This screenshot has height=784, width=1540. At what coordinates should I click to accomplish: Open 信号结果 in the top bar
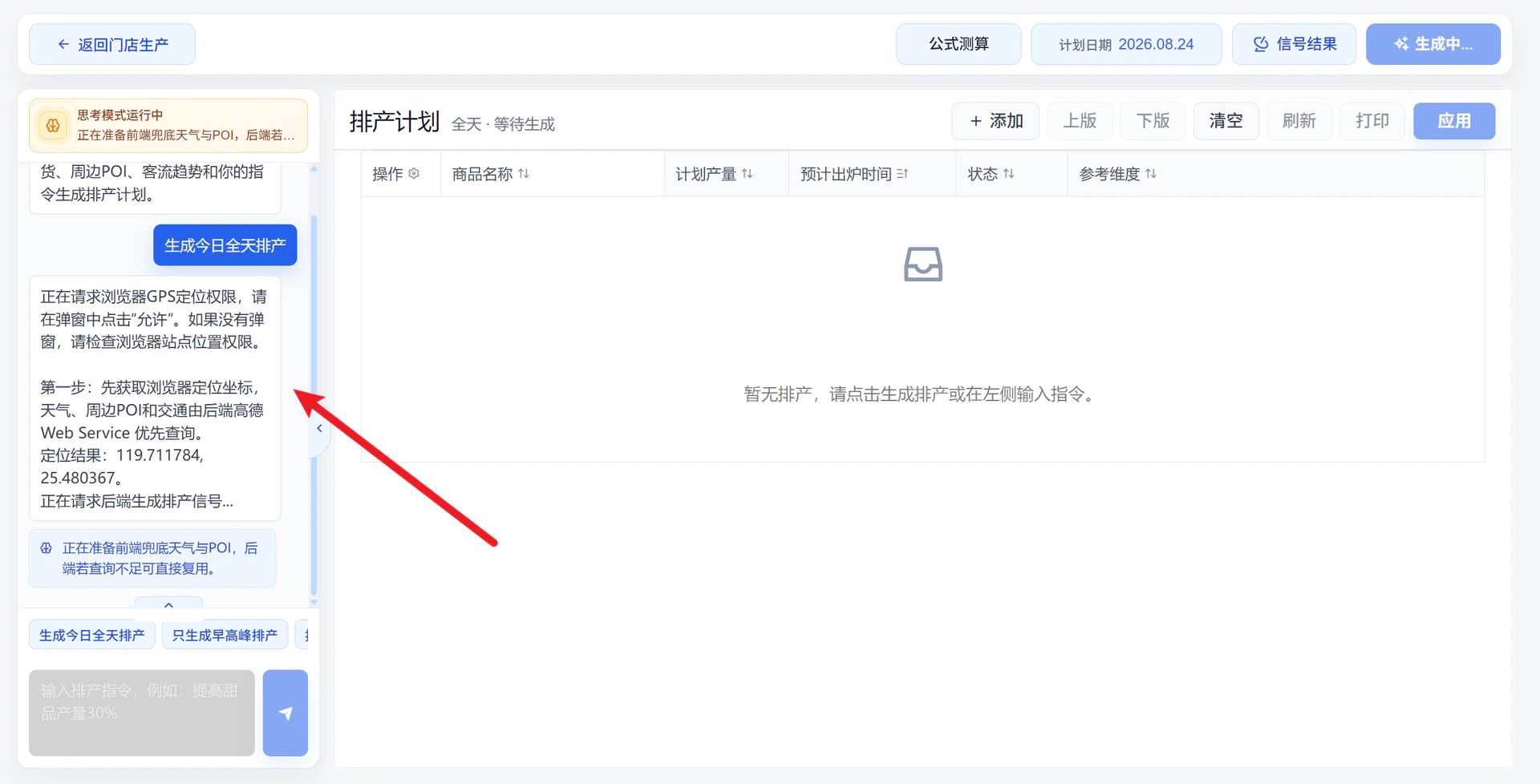pos(1295,44)
